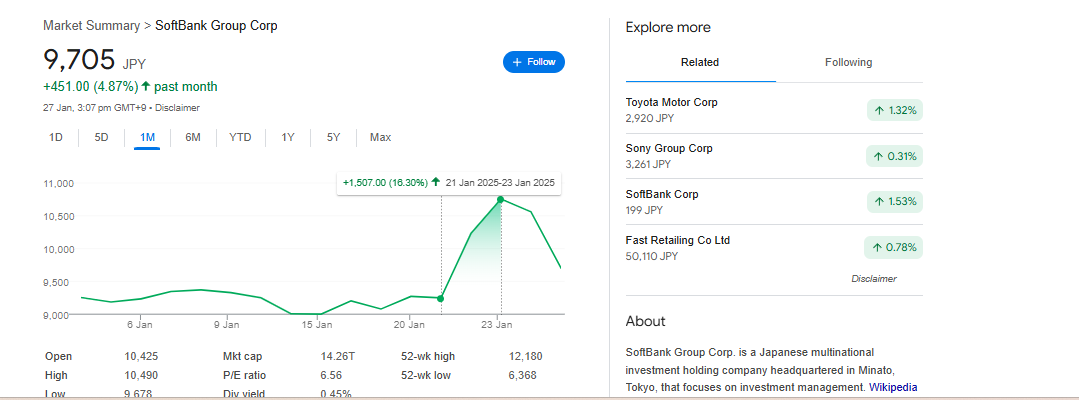1079x400 pixels.
Task: Open Sony Group Corp stock
Action: point(774,156)
